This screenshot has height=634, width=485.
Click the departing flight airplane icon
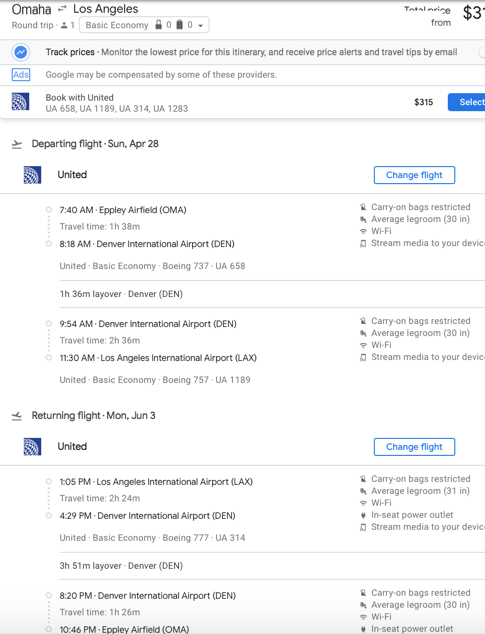click(x=17, y=144)
